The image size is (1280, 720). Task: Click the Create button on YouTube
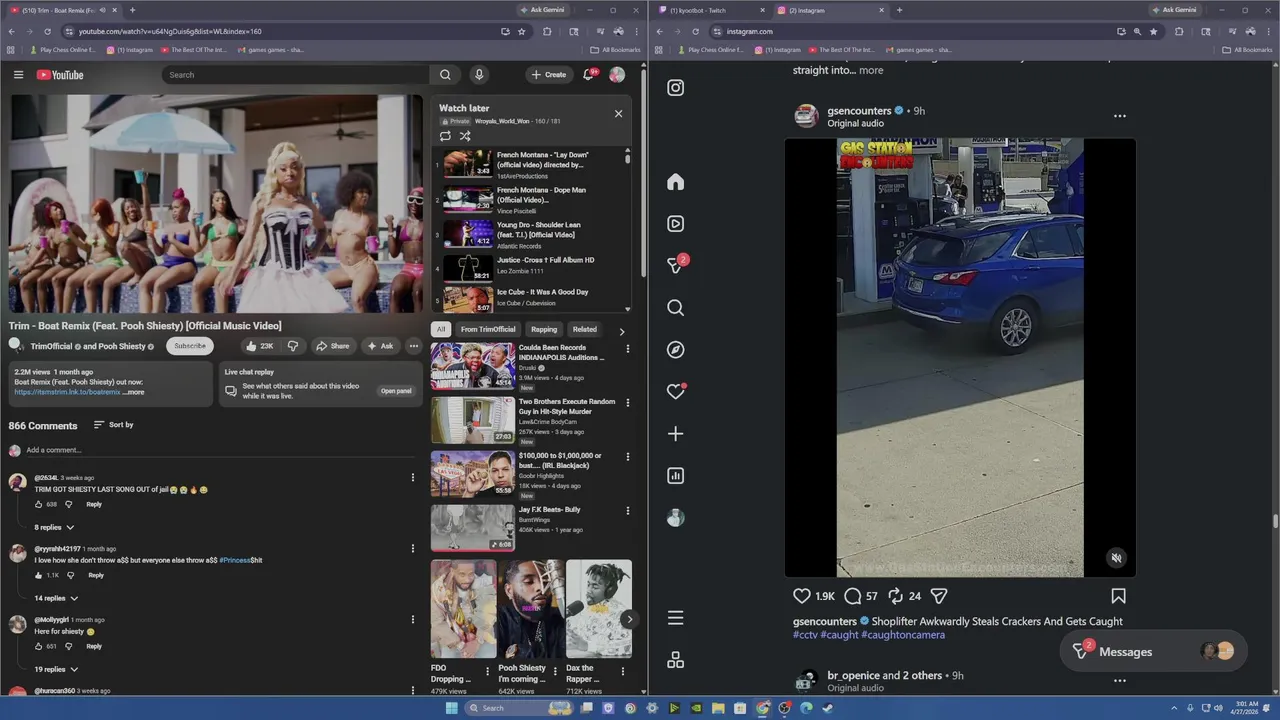click(x=548, y=75)
